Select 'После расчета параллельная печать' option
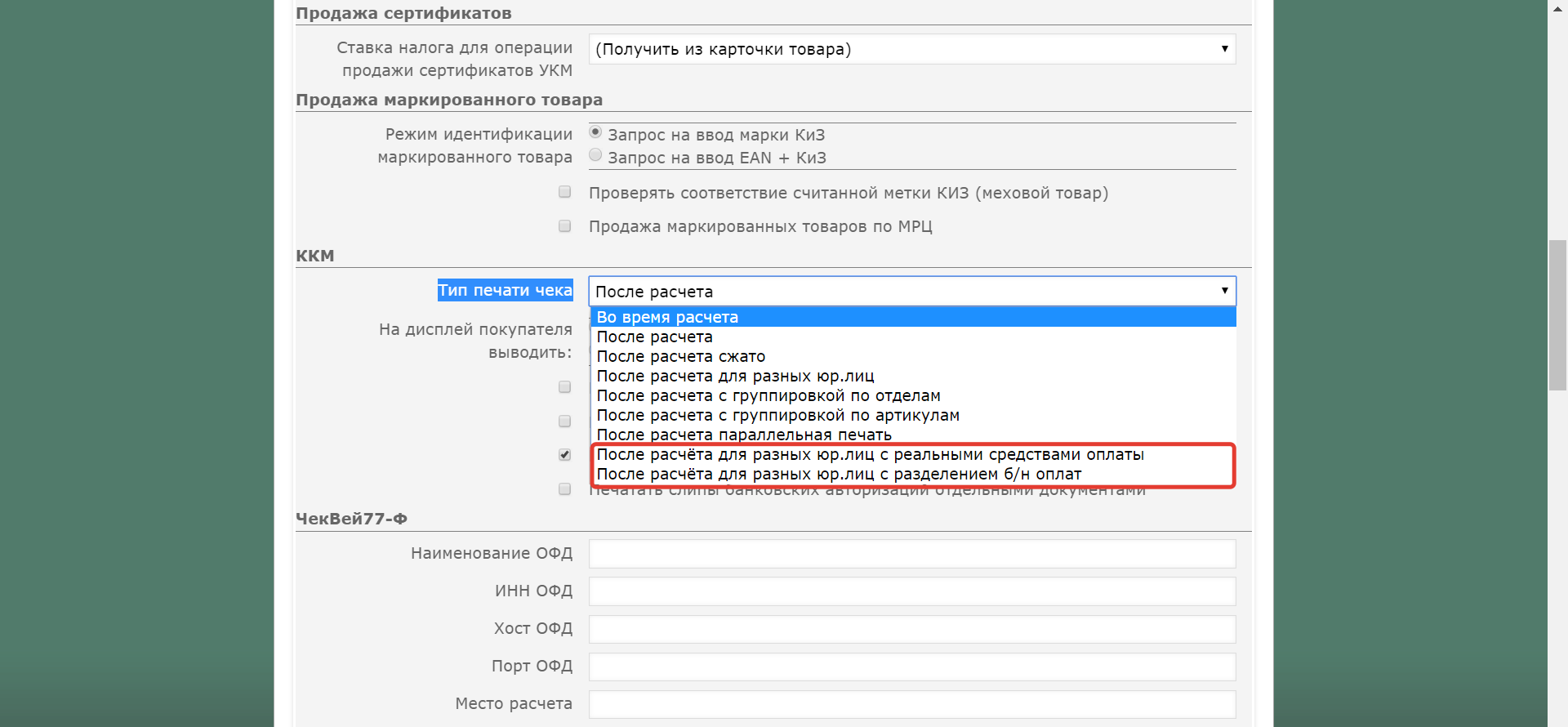 pyautogui.click(x=743, y=435)
